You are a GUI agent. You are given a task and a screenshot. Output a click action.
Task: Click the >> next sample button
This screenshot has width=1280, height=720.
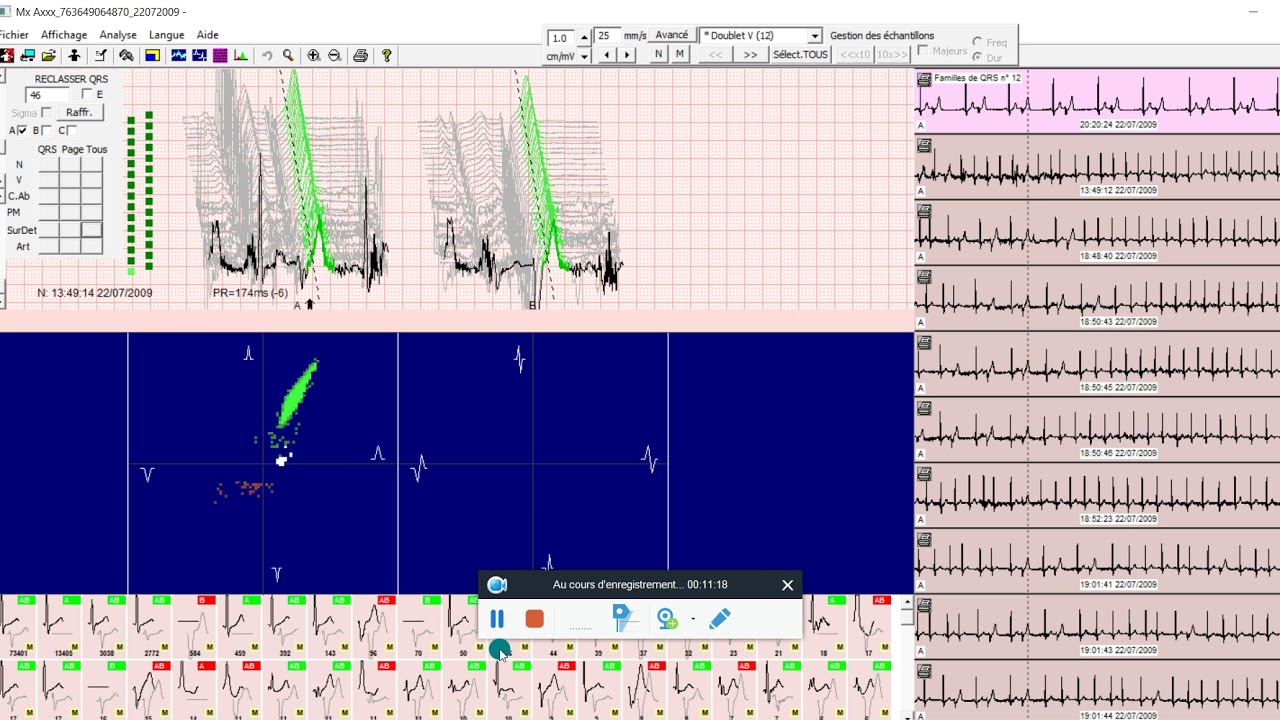click(x=750, y=55)
